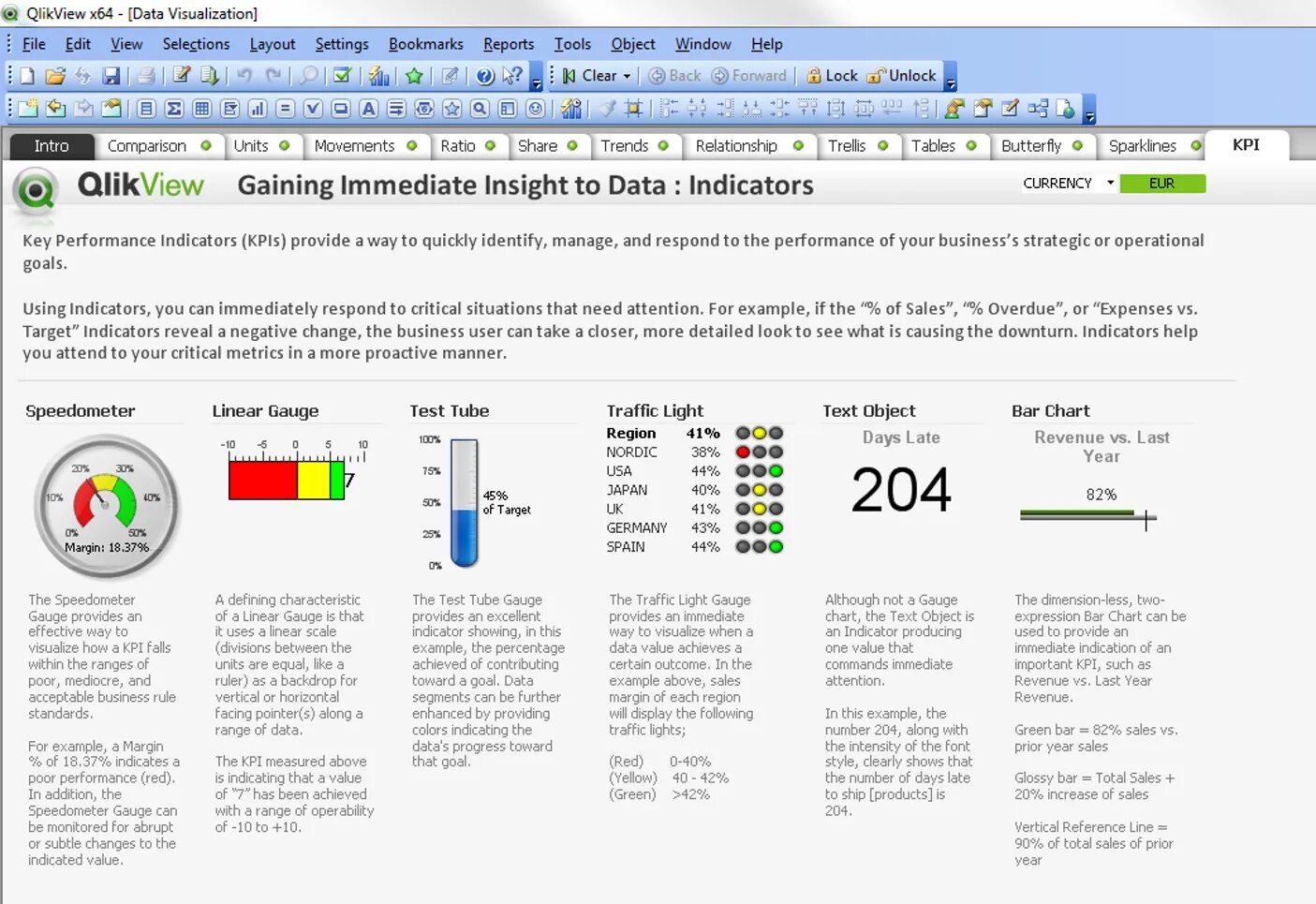Viewport: 1316px width, 904px height.
Task: Create a Search Object icon
Action: tap(480, 109)
